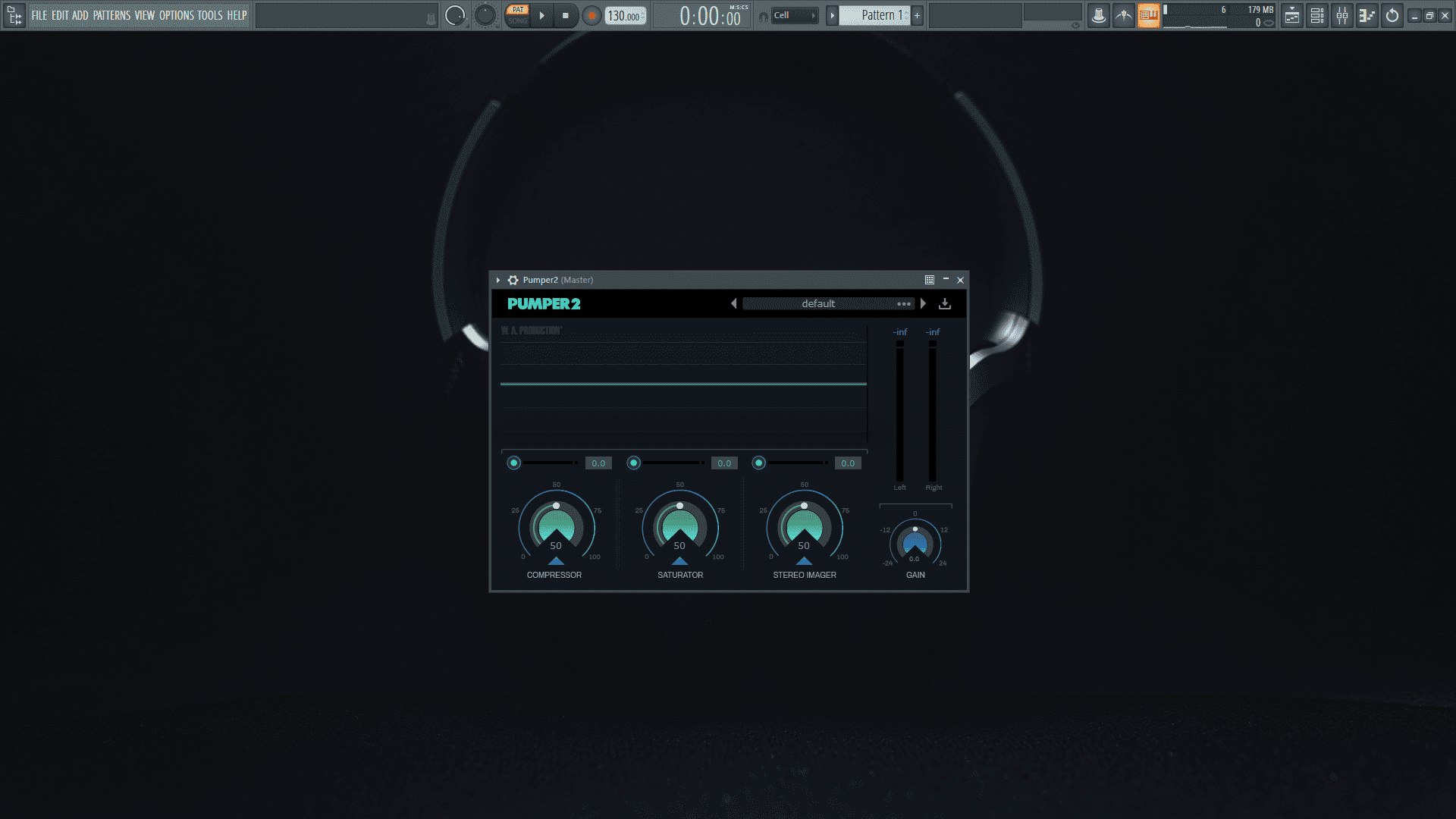
Task: Click the 179 MB memory readout
Action: tap(1260, 10)
